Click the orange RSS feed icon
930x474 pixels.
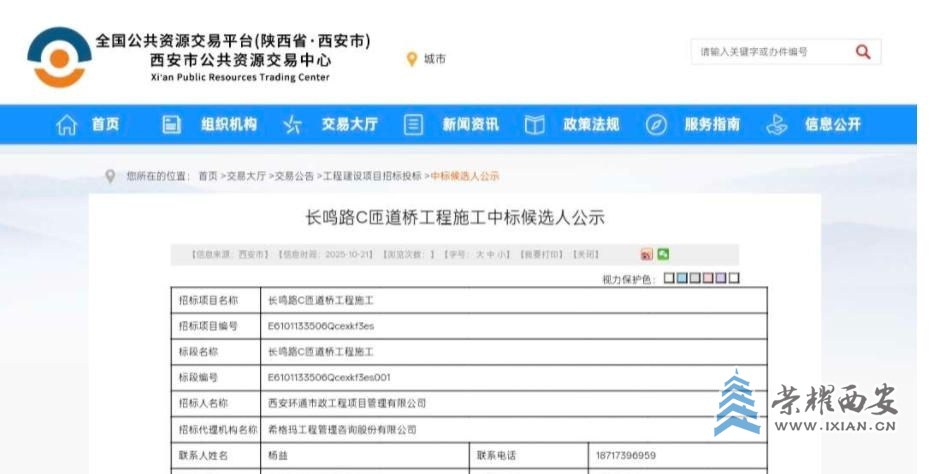pos(646,255)
